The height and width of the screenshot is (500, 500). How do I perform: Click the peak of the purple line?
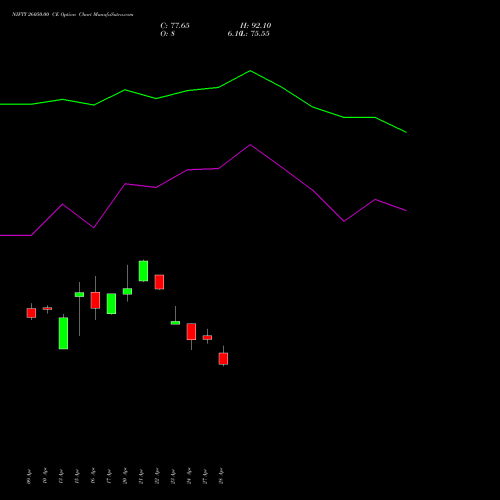click(250, 145)
